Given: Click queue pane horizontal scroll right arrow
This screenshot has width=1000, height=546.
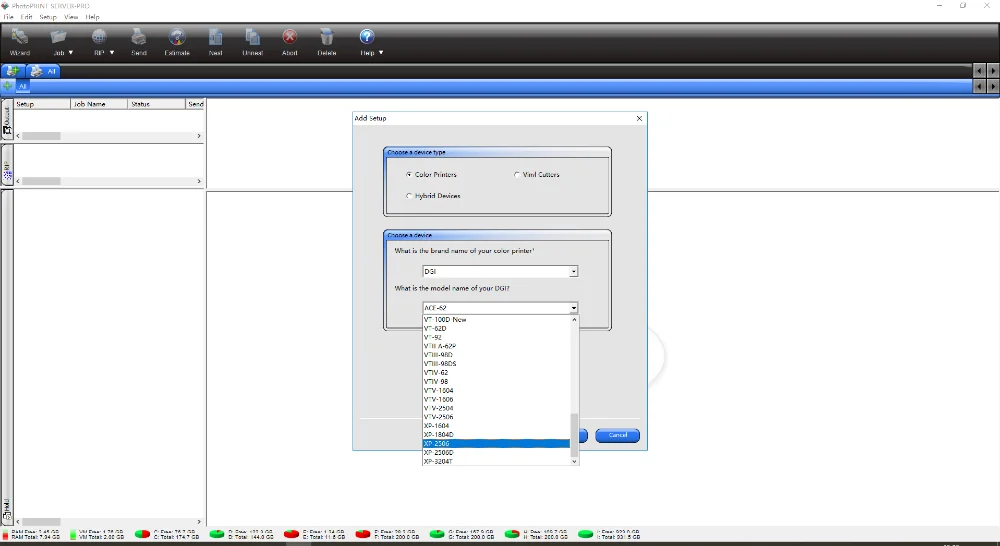Looking at the screenshot, I should [x=199, y=136].
